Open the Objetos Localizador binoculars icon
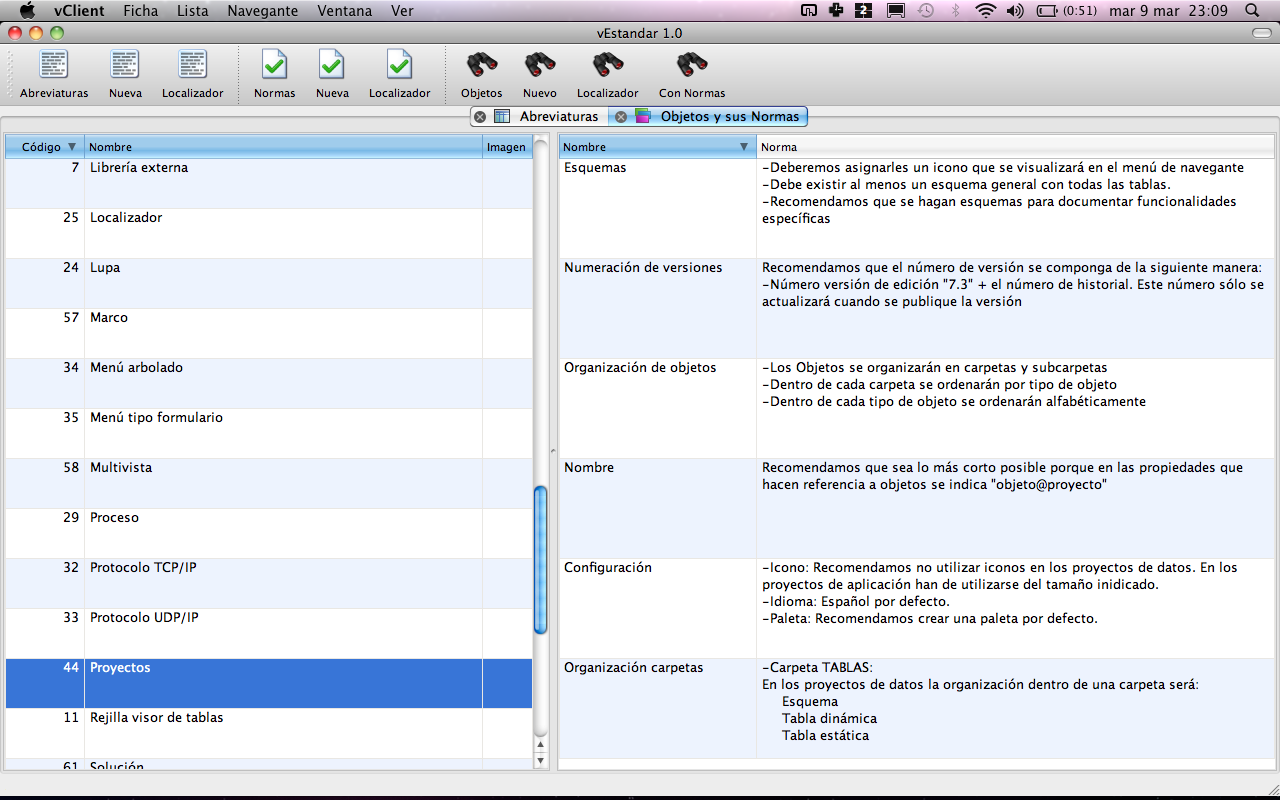The height and width of the screenshot is (800, 1280). click(x=607, y=65)
